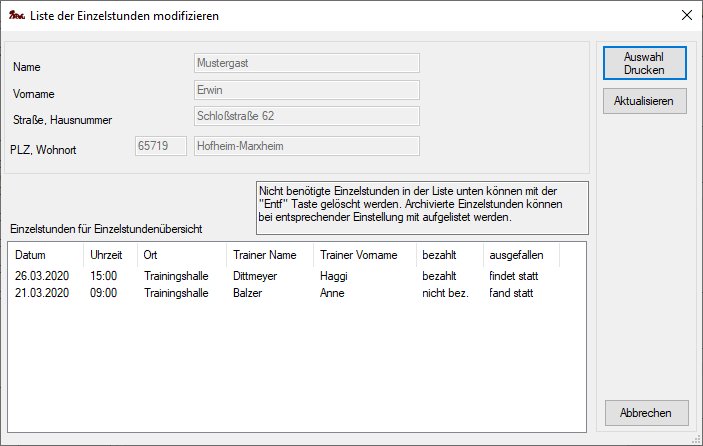
Task: Click the Name field containing Mustergast
Action: pyautogui.click(x=304, y=63)
